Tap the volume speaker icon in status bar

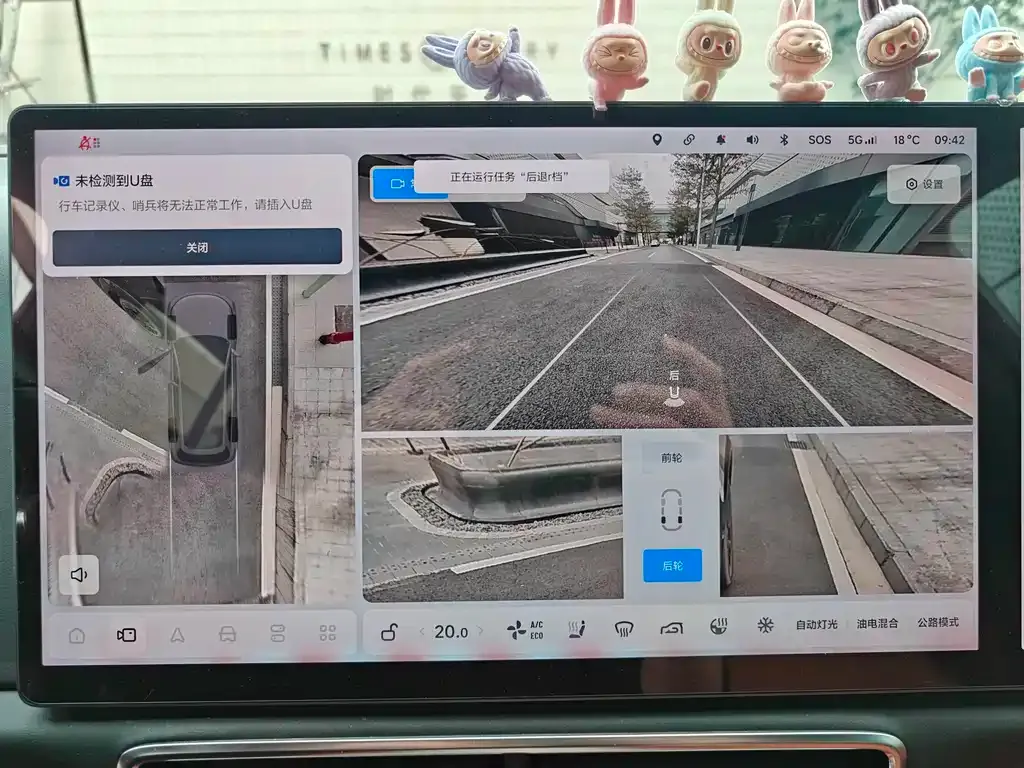pyautogui.click(x=752, y=140)
